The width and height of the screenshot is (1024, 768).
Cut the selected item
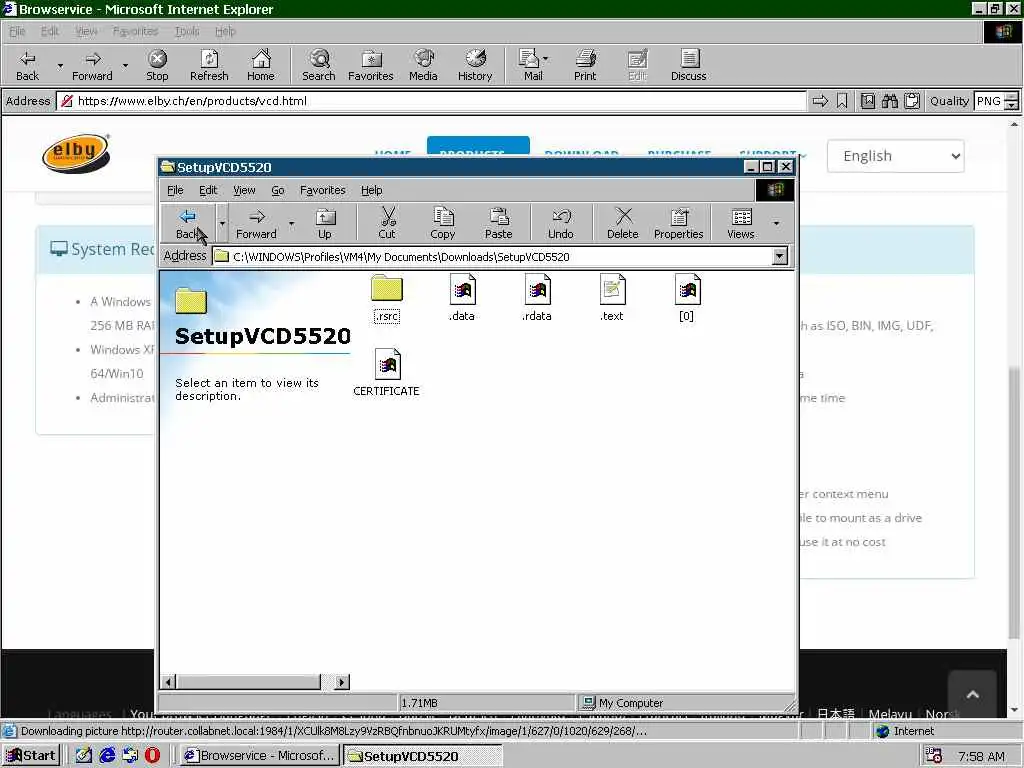click(x=387, y=223)
